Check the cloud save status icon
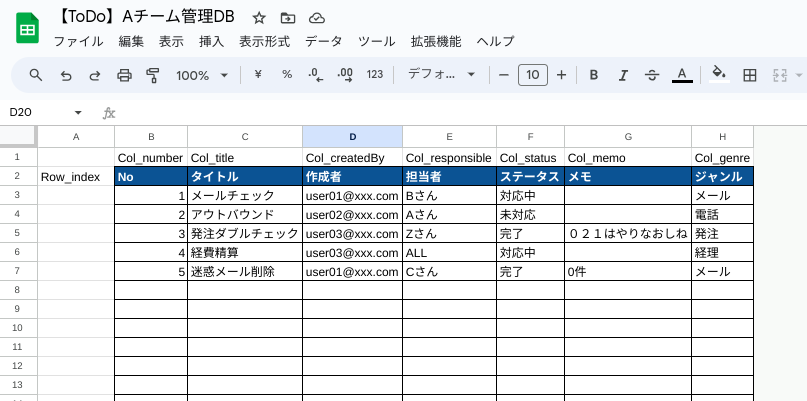This screenshot has height=401, width=807. click(x=317, y=19)
